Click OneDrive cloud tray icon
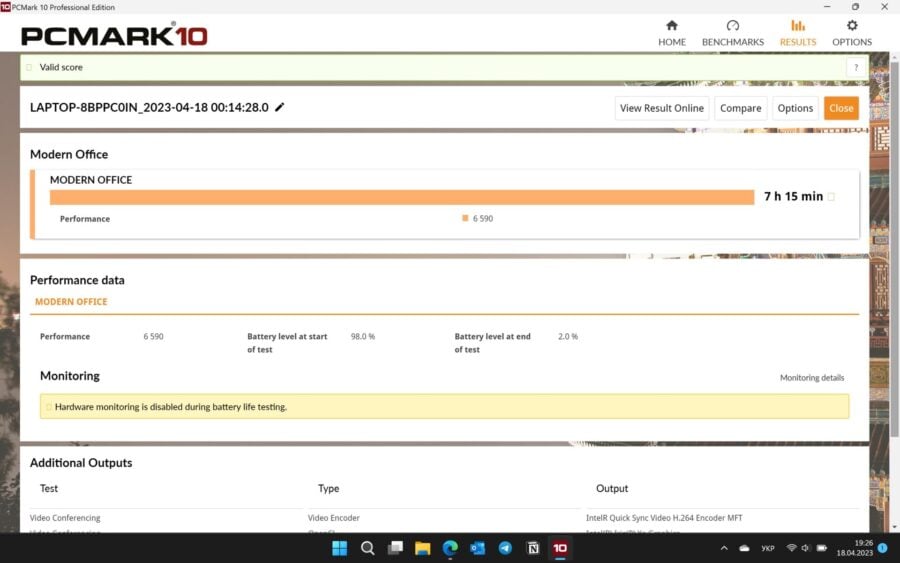 [744, 548]
